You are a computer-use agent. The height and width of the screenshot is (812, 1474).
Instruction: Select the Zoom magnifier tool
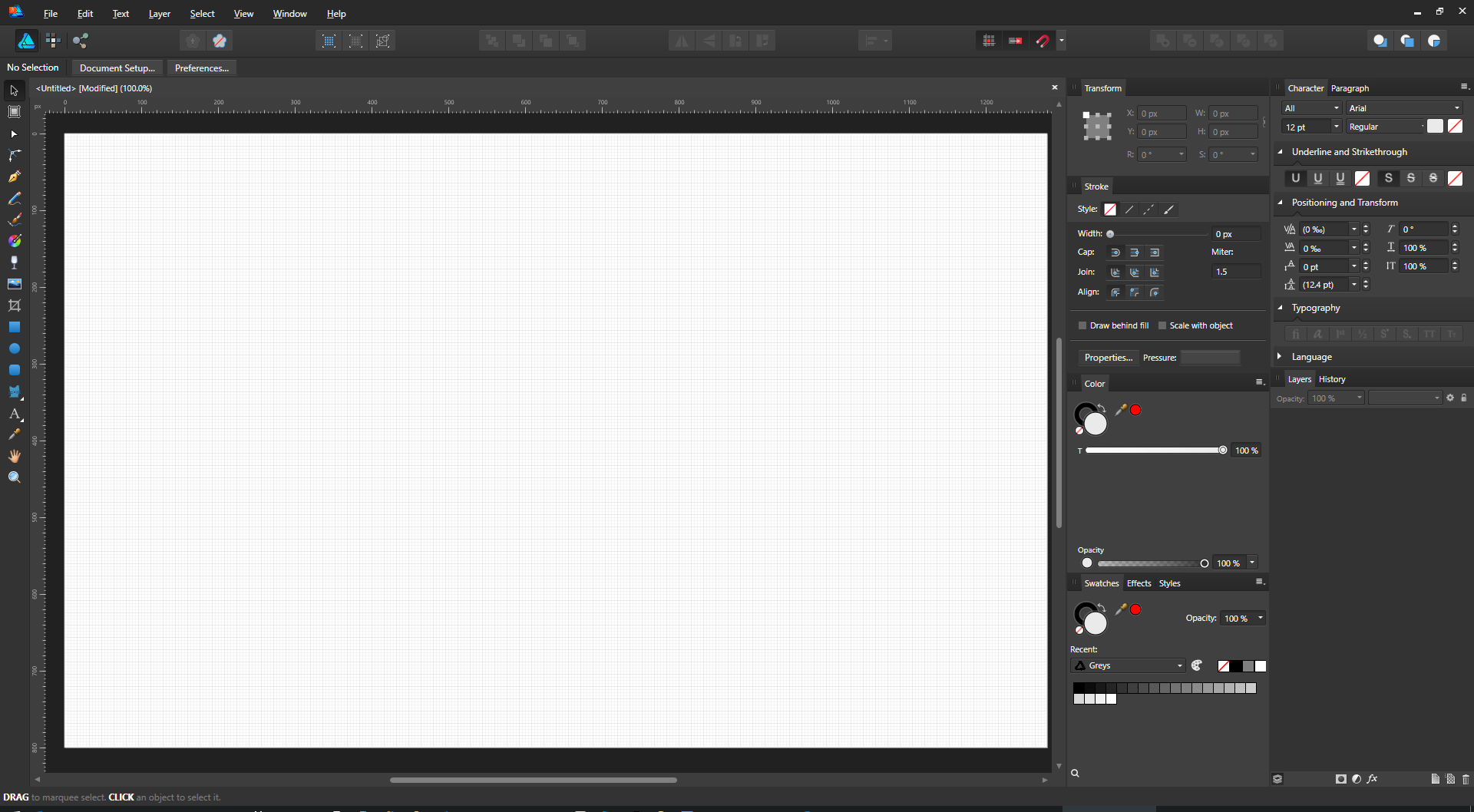point(14,477)
